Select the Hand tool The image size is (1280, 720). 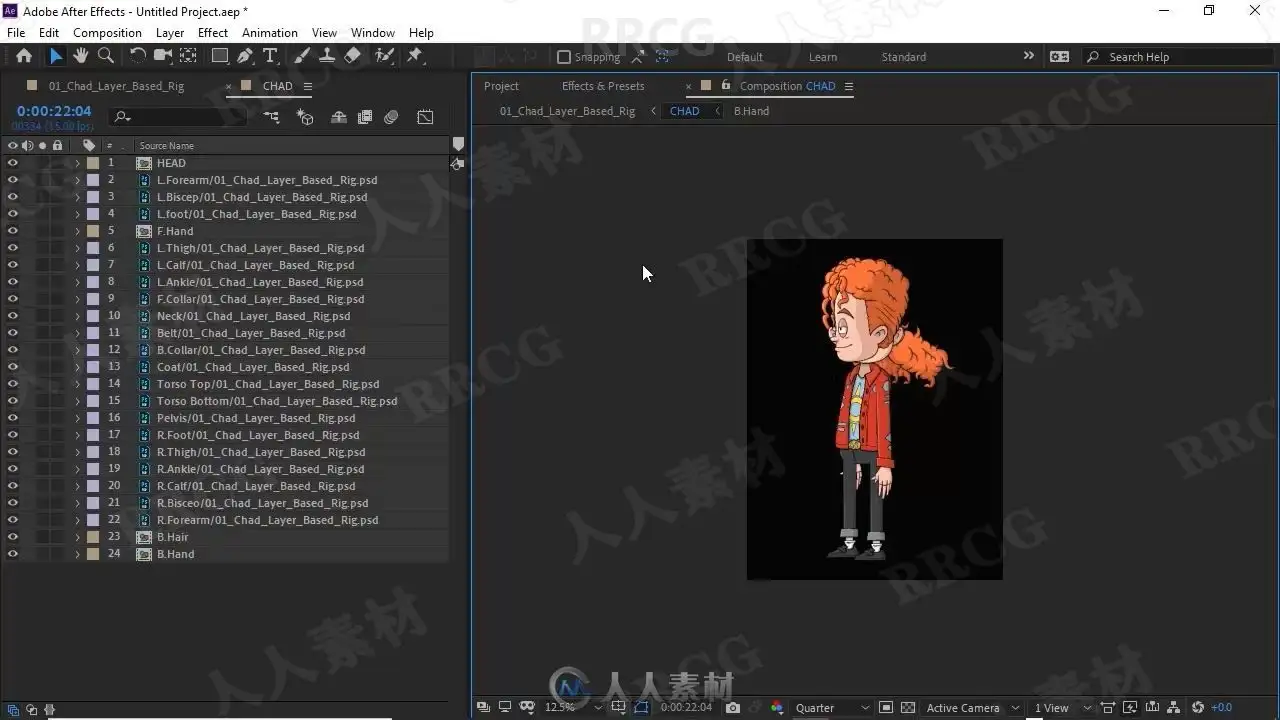click(81, 56)
